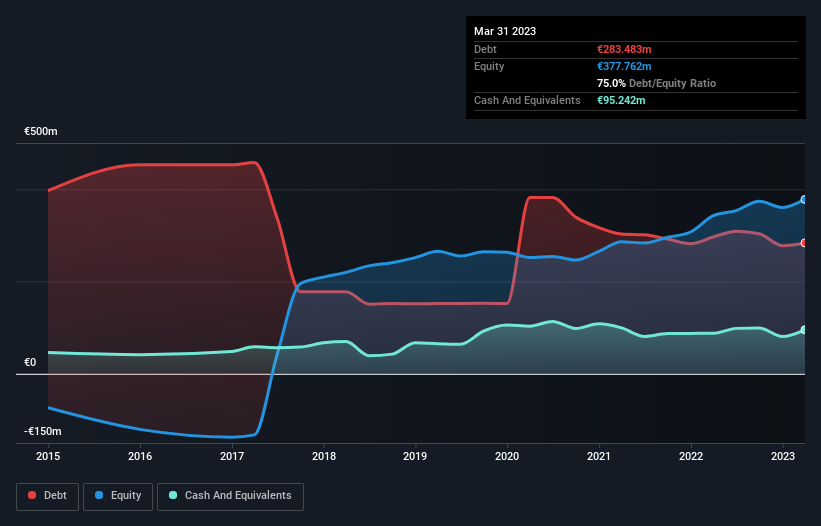
Task: Click the 2022 x-axis label
Action: [x=691, y=456]
